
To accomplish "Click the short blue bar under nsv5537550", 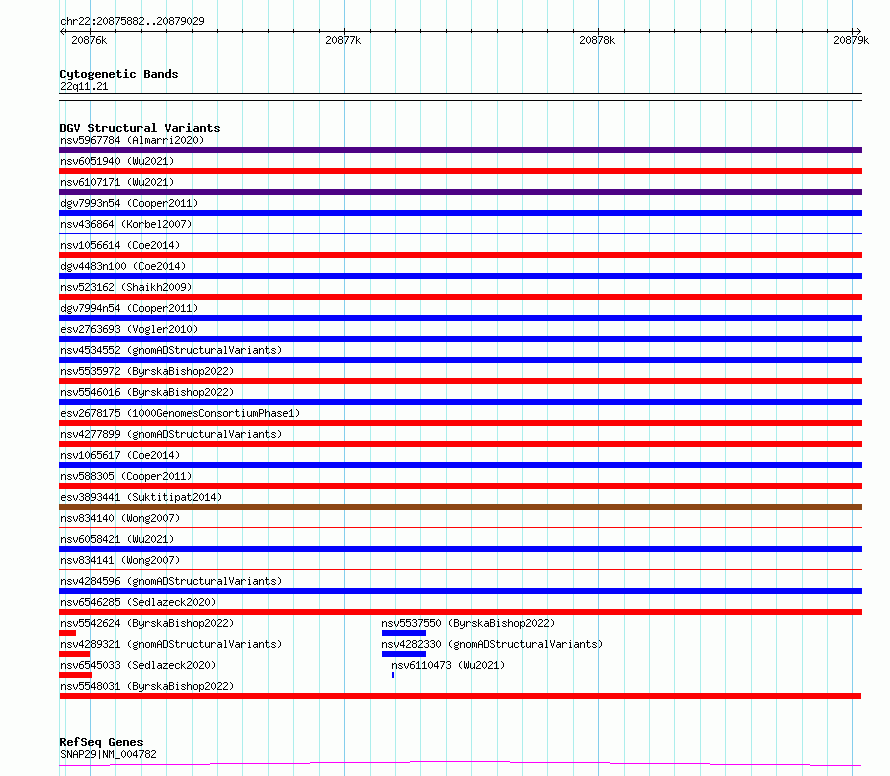I will tap(404, 633).
